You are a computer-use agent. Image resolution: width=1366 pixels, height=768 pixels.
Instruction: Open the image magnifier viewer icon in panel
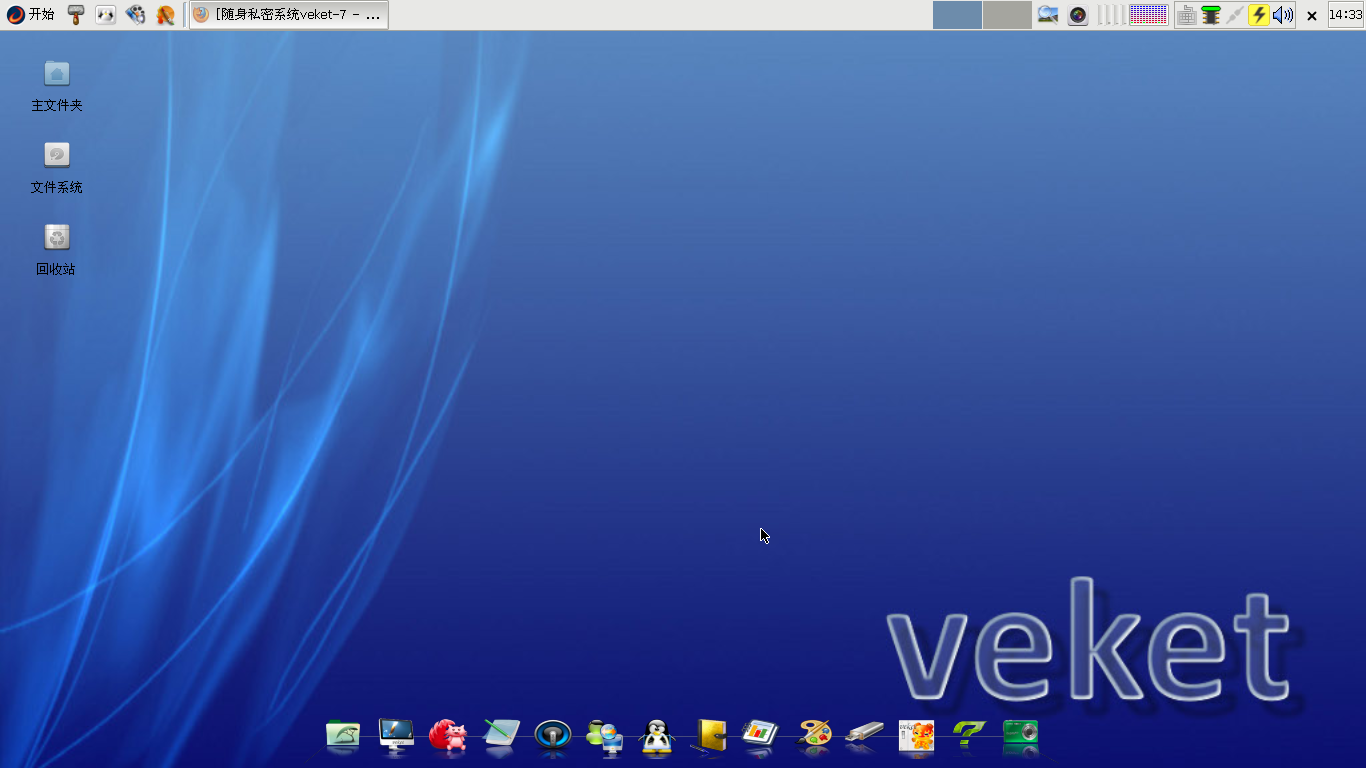[x=1048, y=15]
